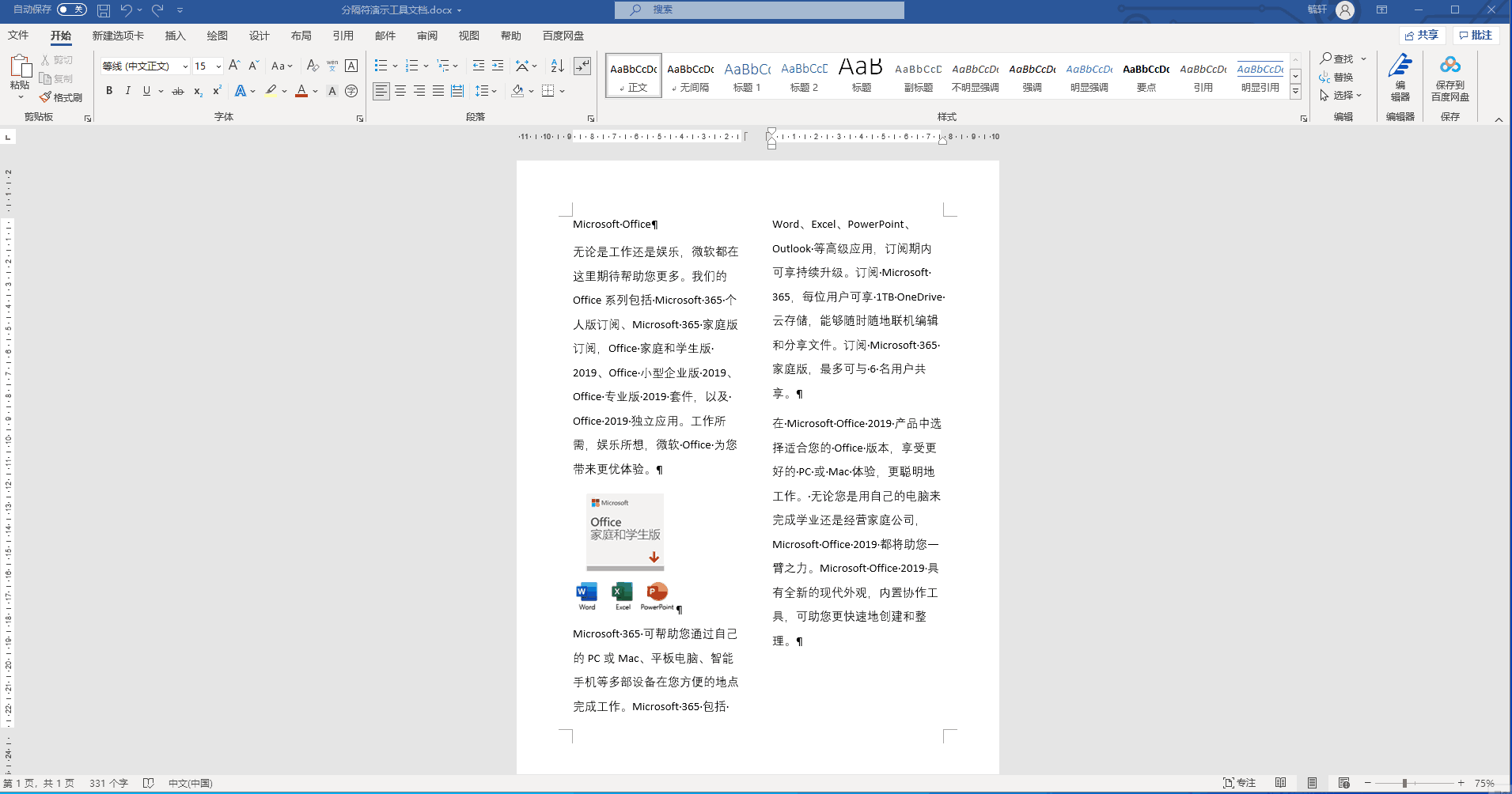Click the Undo arrow icon
Image resolution: width=1512 pixels, height=794 pixels.
pos(126,10)
